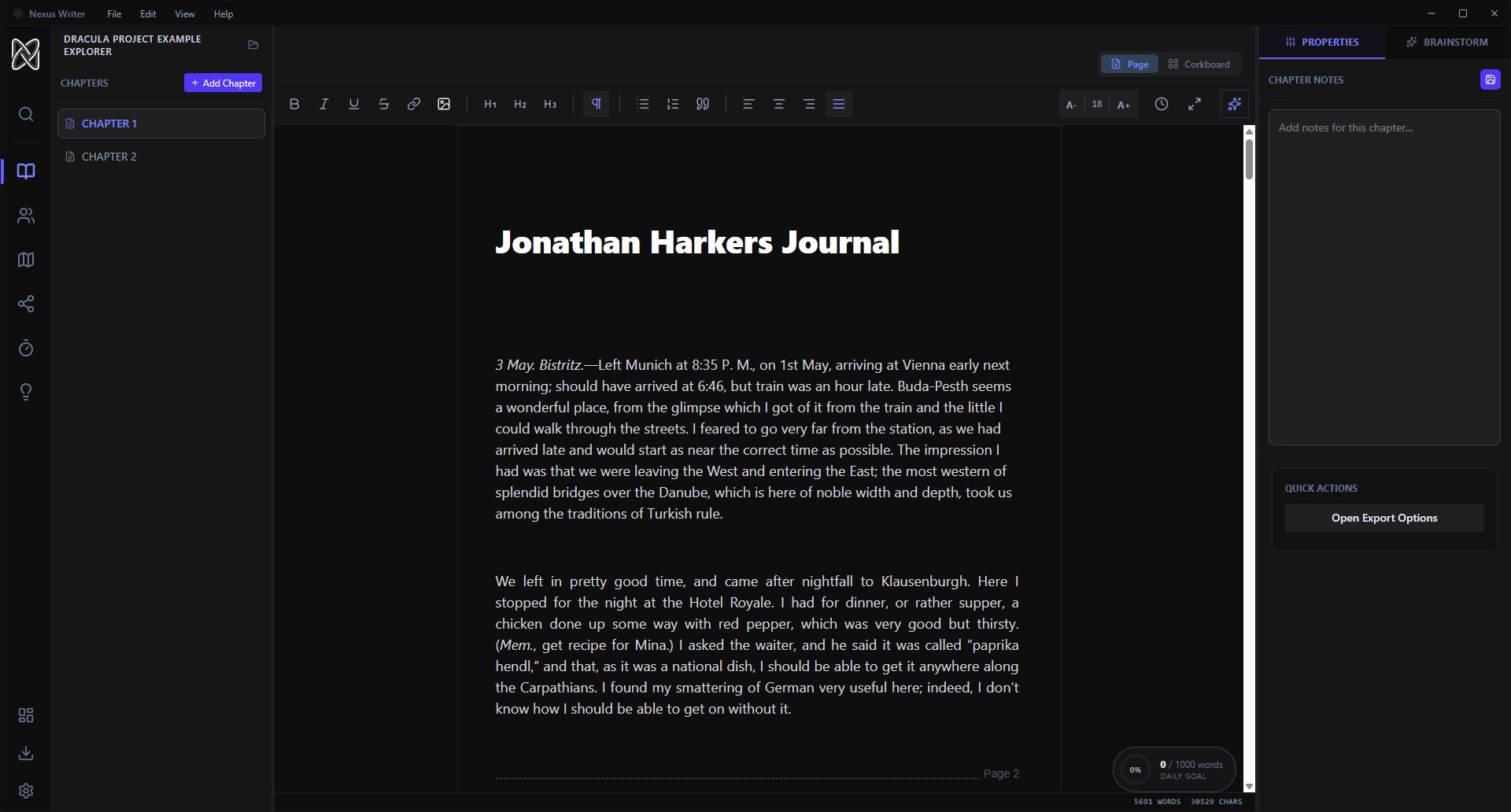Set Heading 3 style
The image size is (1511, 812).
[x=550, y=104]
